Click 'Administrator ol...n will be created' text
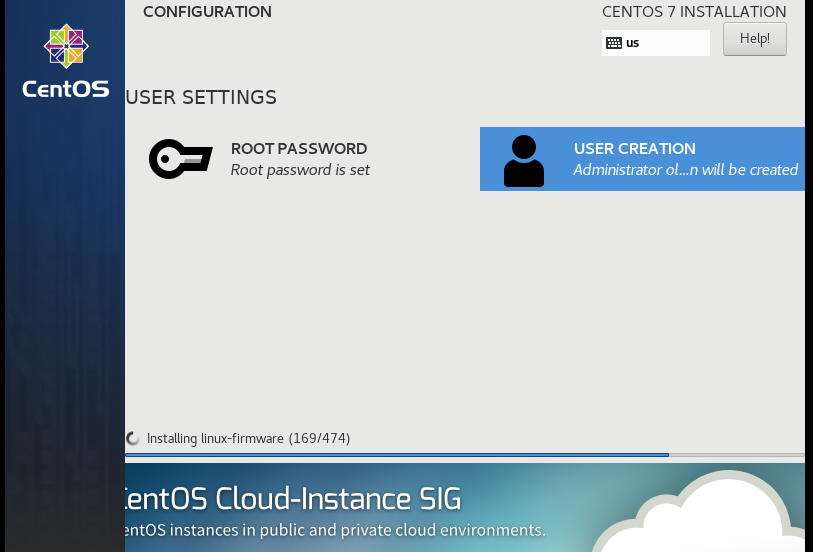This screenshot has width=813, height=552. click(685, 170)
